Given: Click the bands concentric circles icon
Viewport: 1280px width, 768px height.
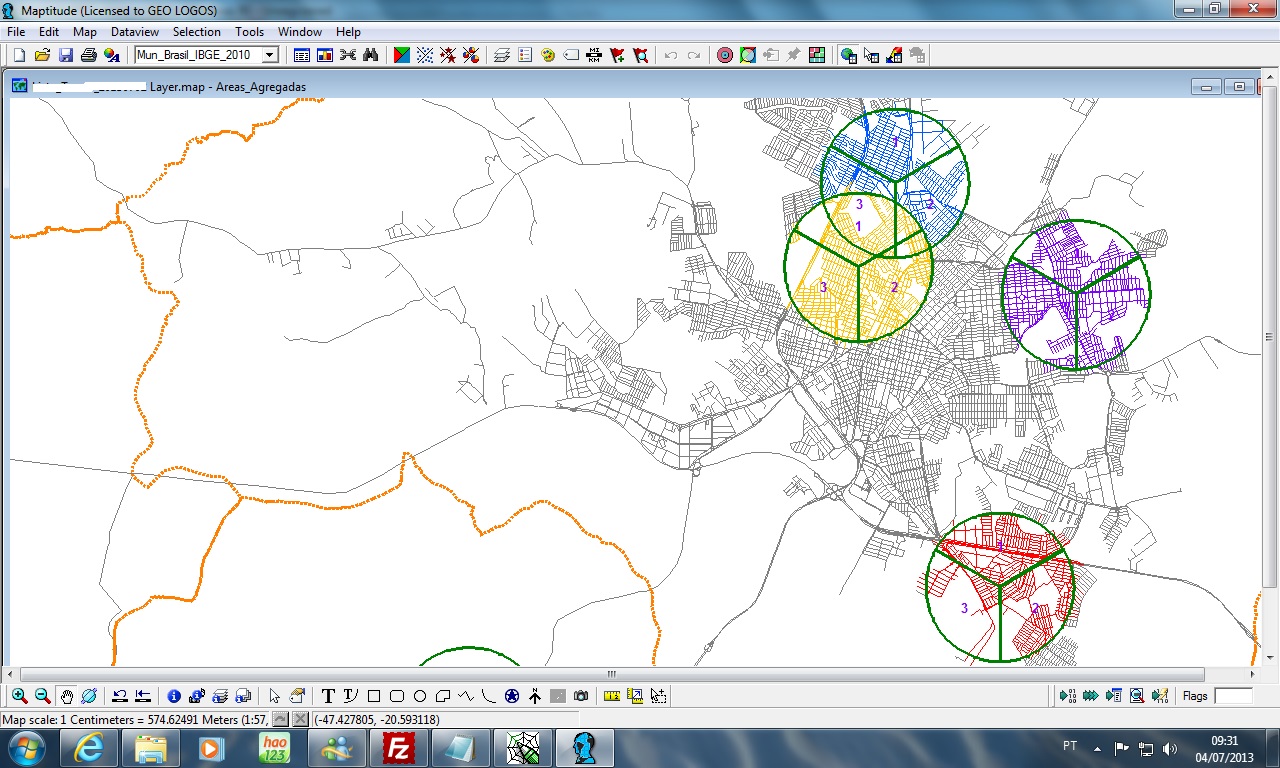Looking at the screenshot, I should click(725, 55).
